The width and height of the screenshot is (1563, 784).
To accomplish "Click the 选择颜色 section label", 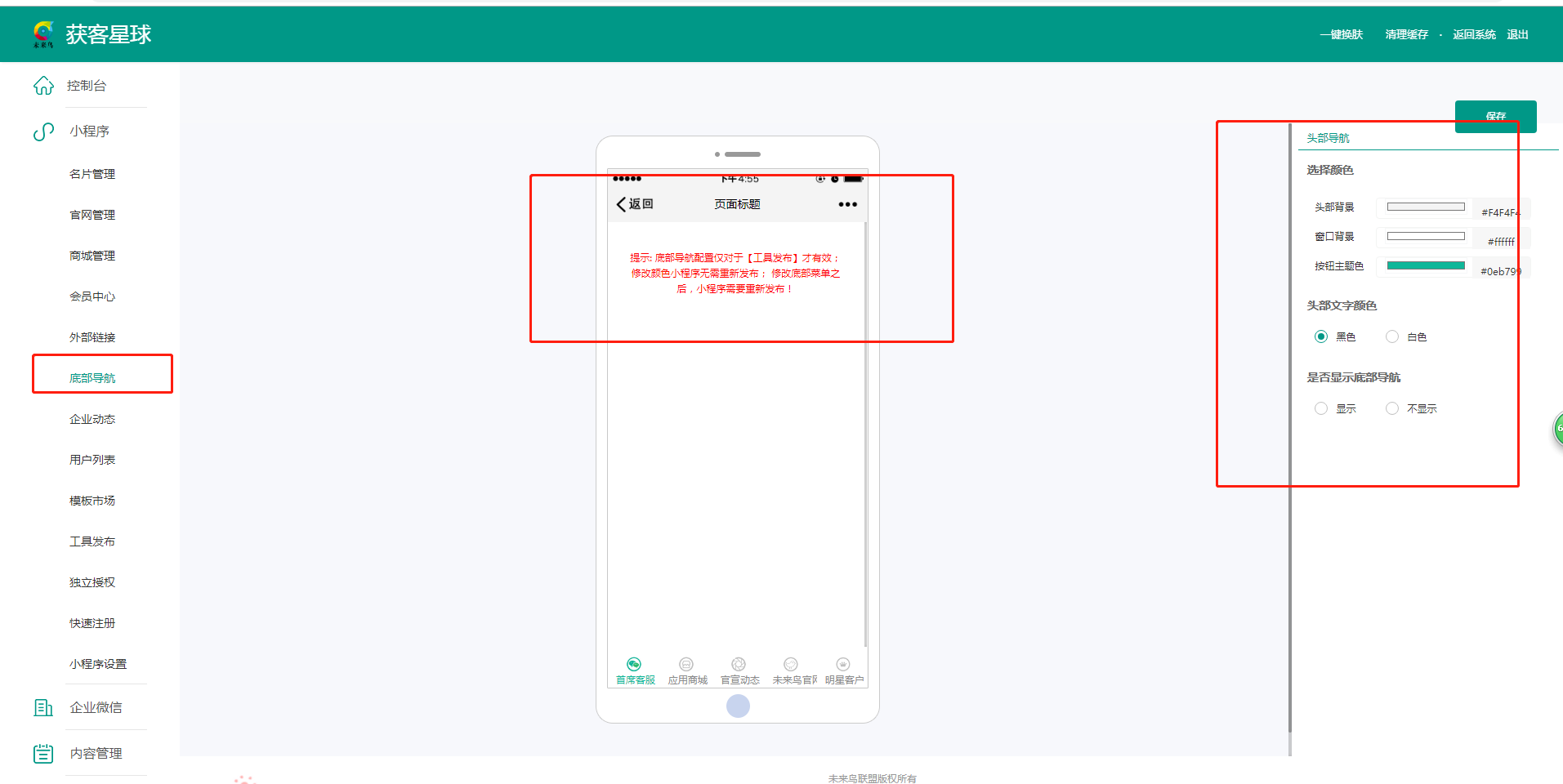I will tap(1330, 170).
